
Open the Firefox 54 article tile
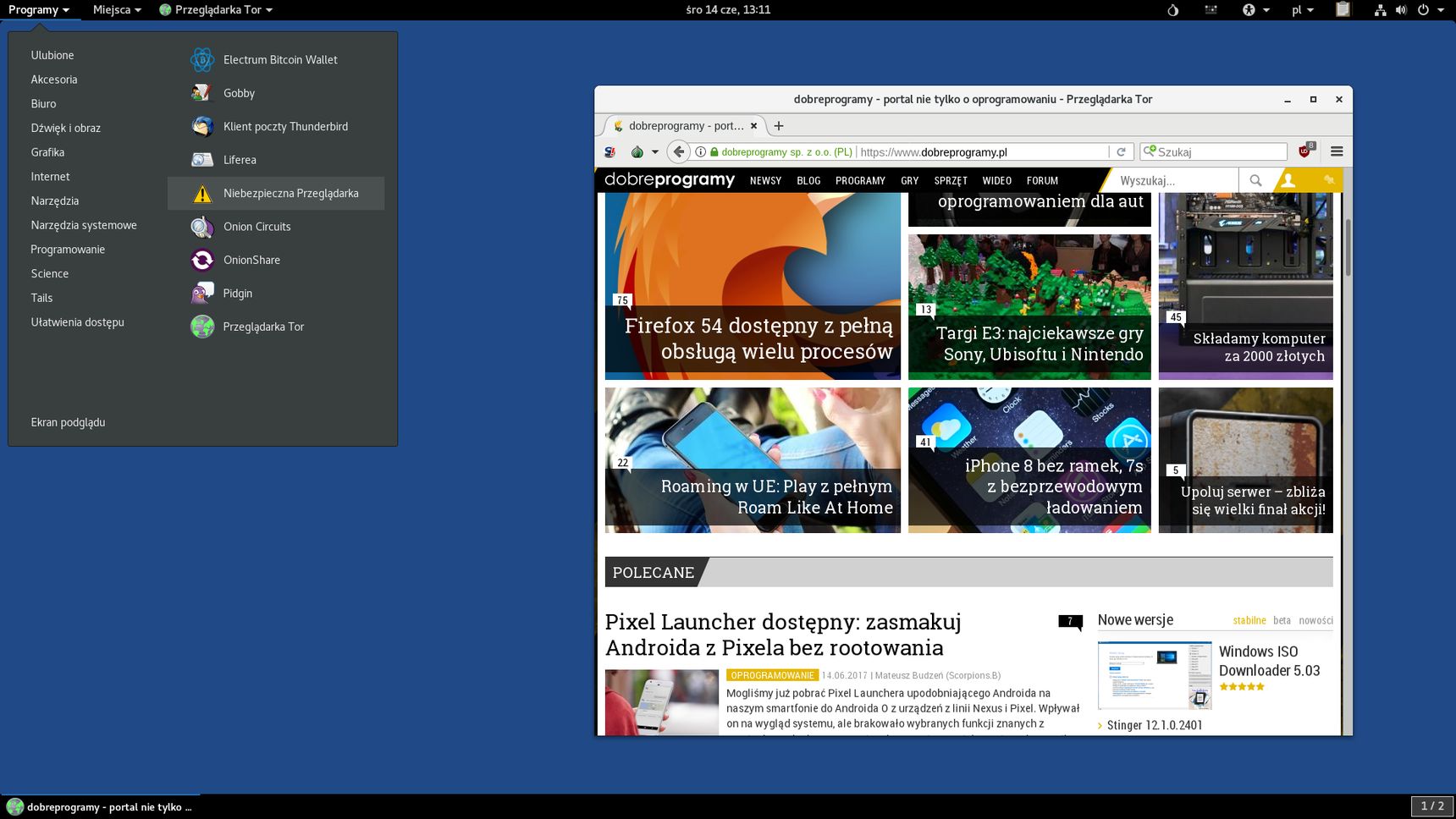pos(753,286)
